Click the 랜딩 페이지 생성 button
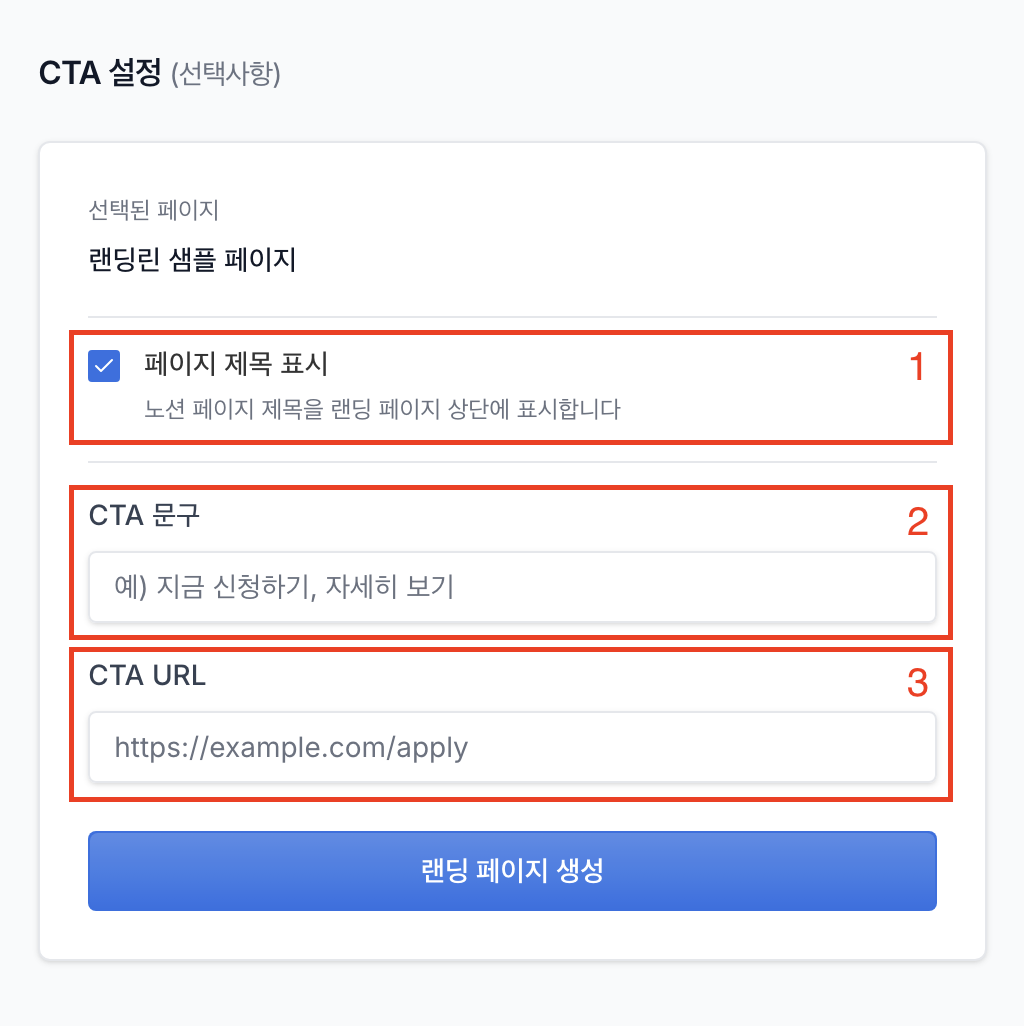1024x1026 pixels. coord(512,870)
